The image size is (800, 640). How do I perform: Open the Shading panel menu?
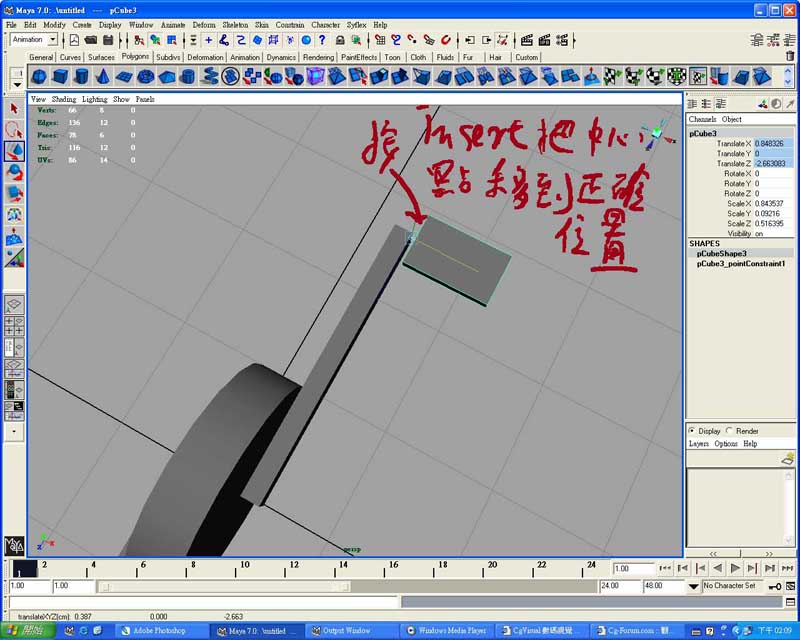(x=64, y=99)
